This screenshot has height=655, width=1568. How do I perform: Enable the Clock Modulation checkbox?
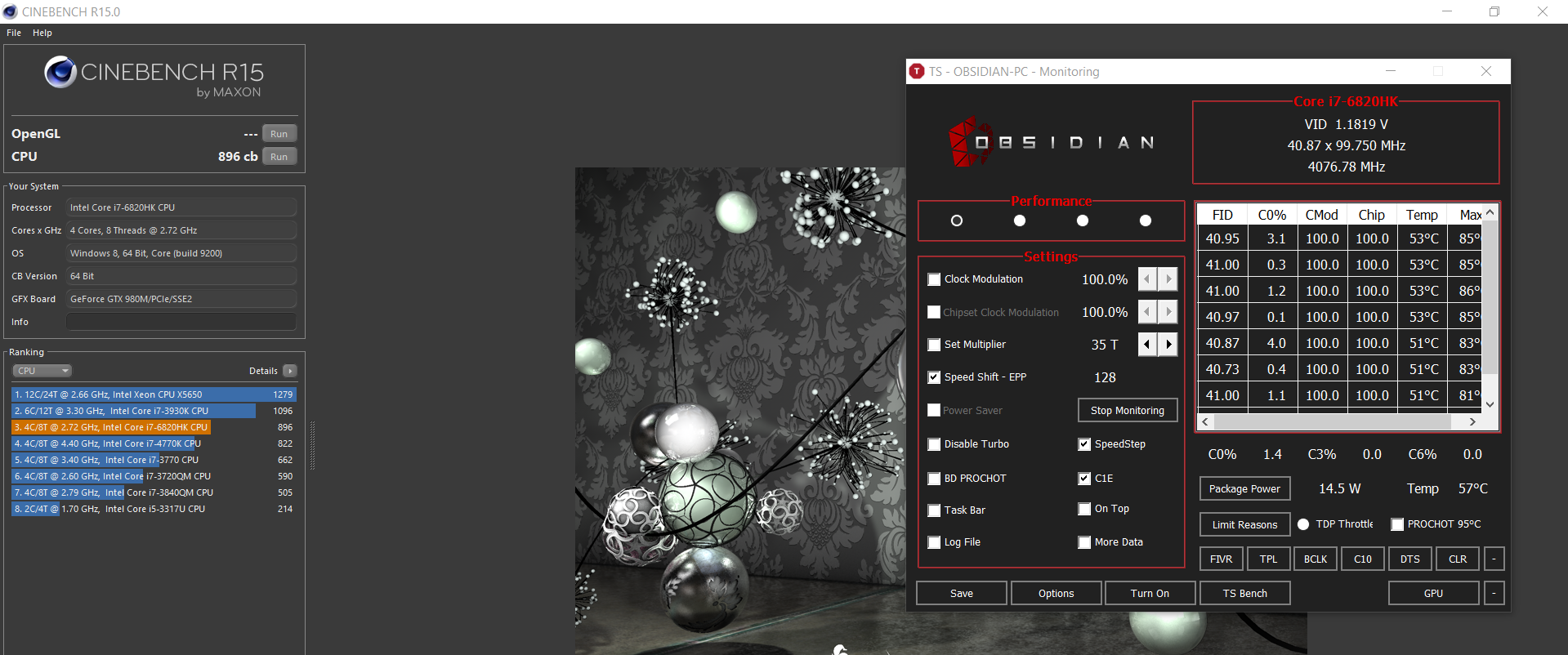coord(934,279)
